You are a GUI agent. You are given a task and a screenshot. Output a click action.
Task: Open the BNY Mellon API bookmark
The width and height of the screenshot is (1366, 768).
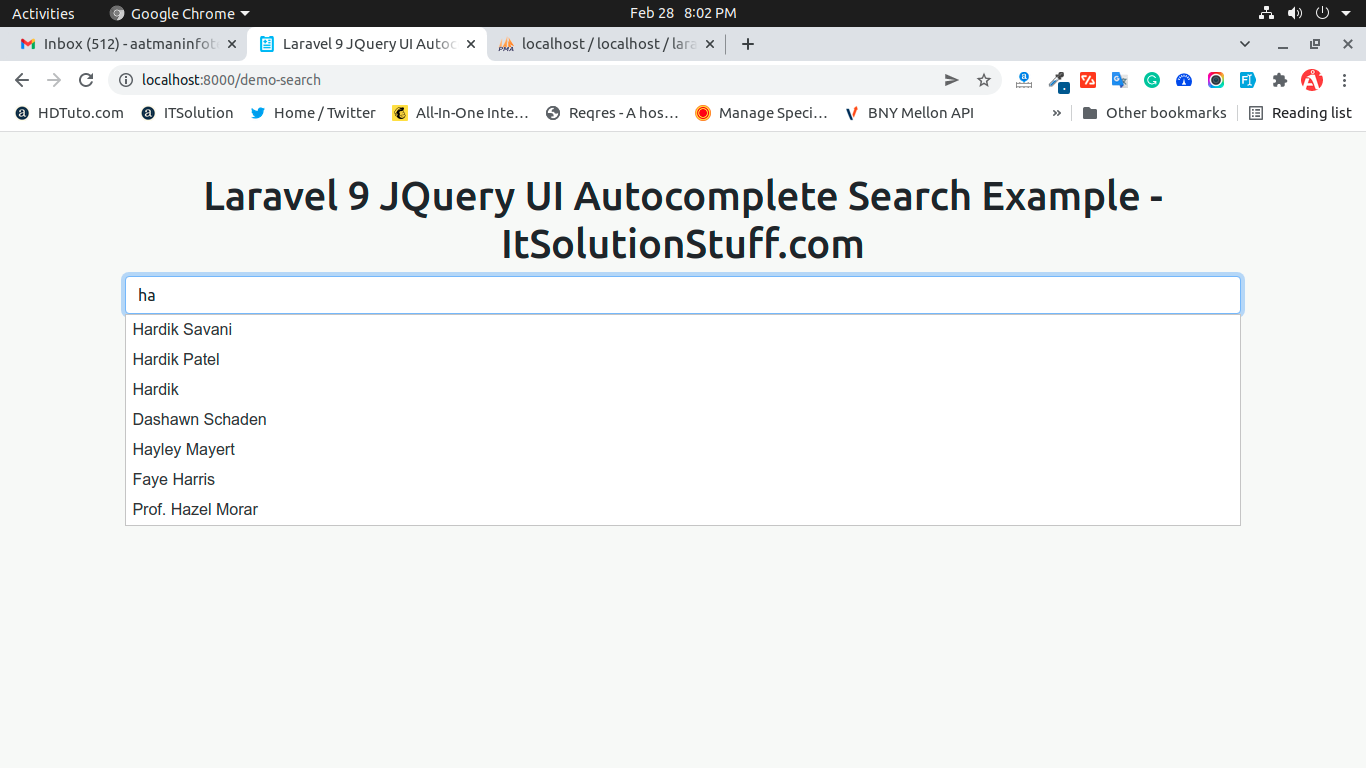coord(909,113)
